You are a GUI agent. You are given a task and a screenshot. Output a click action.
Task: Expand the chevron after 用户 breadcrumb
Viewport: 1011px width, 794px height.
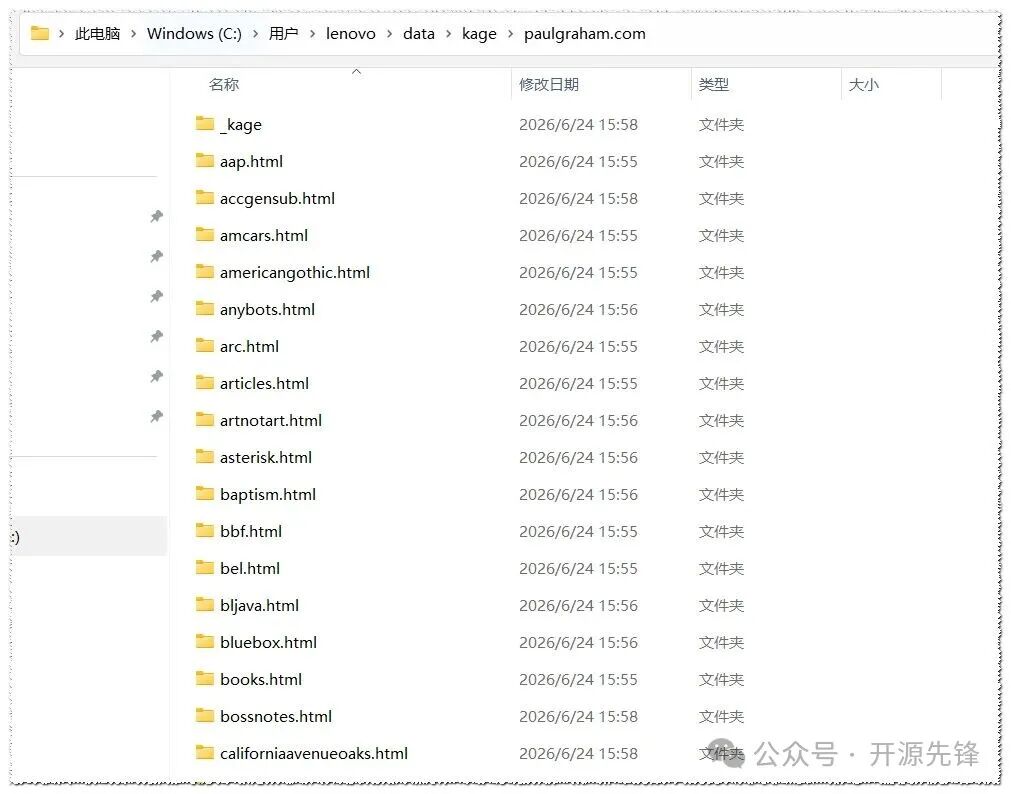312,34
